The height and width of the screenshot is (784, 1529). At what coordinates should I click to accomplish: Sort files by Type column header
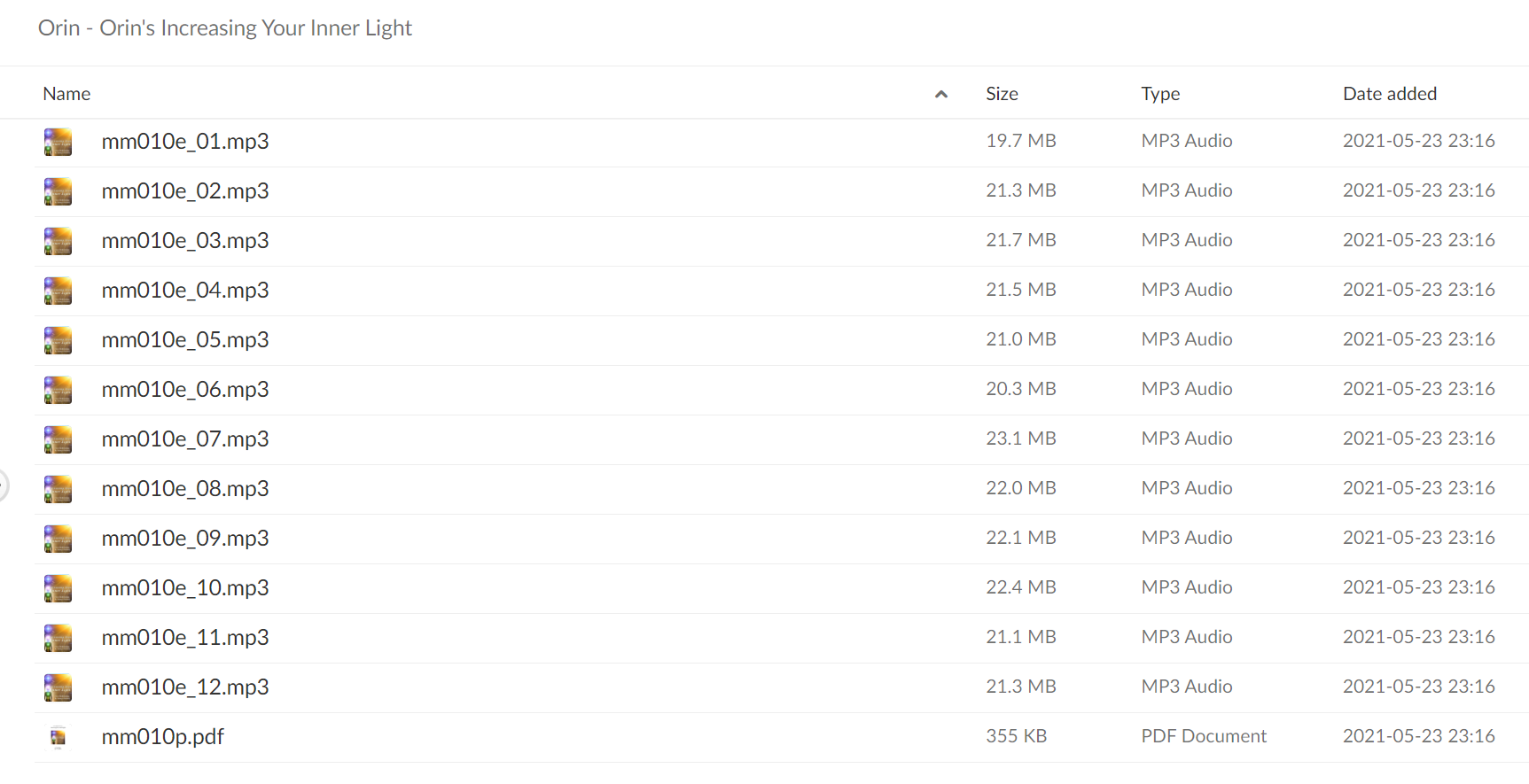[x=1160, y=94]
